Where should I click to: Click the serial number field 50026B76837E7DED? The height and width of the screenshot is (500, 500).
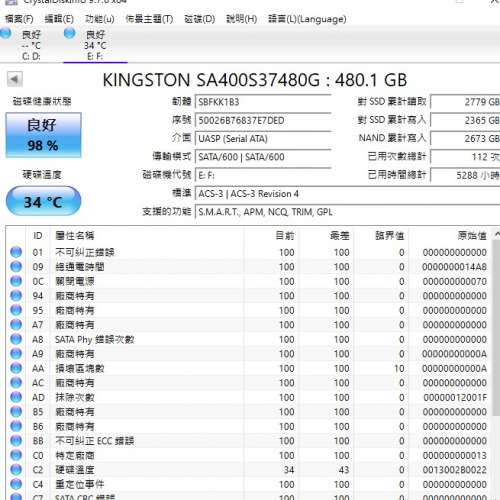pos(263,120)
